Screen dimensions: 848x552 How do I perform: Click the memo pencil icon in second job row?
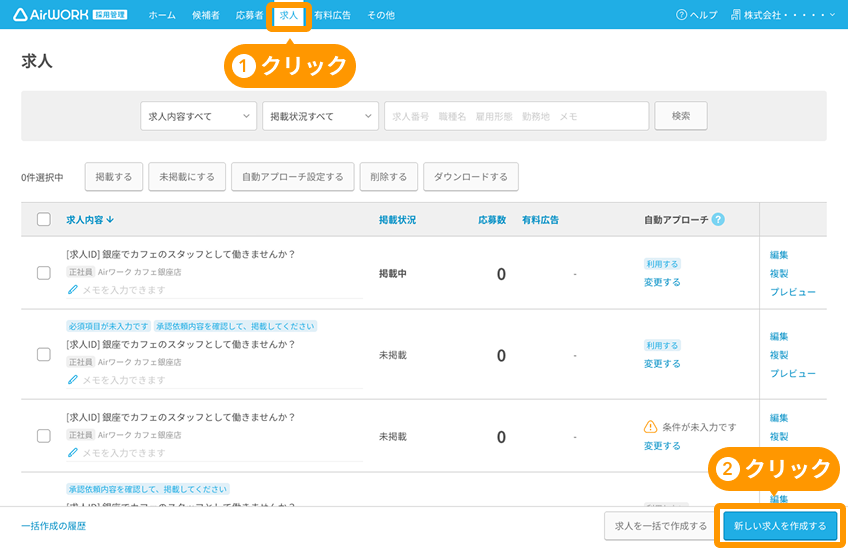pos(72,380)
